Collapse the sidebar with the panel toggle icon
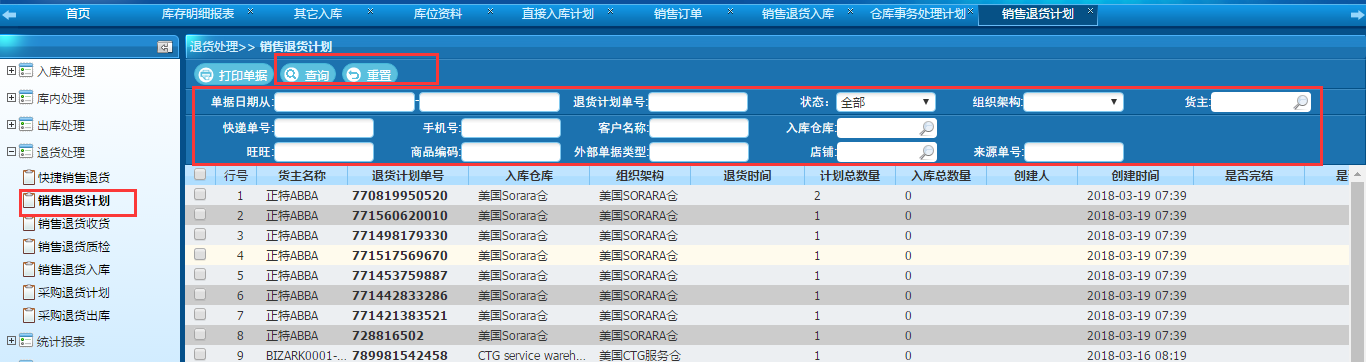Viewport: 1366px width, 362px height. pos(165,47)
